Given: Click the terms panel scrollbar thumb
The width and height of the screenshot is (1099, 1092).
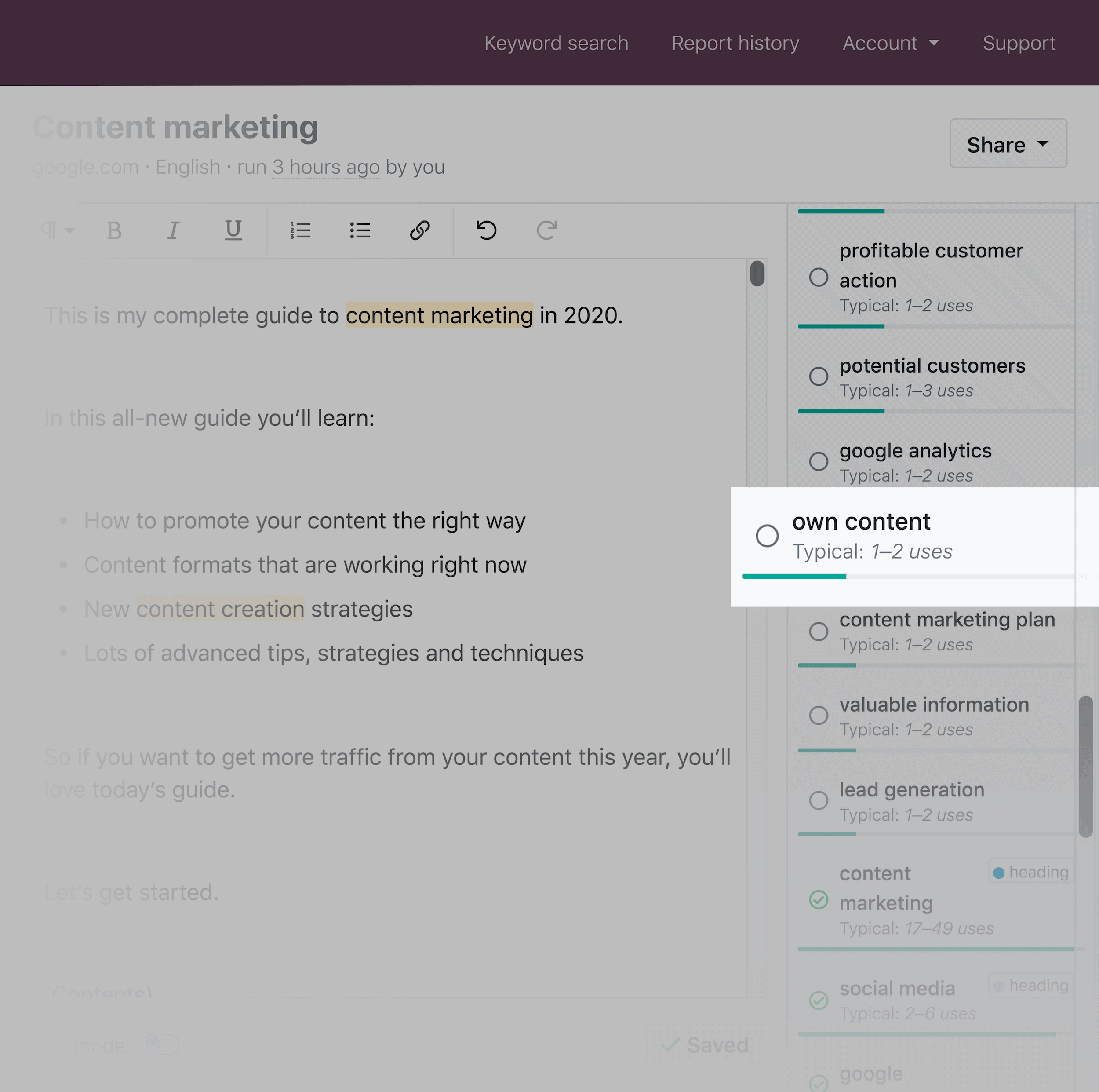Looking at the screenshot, I should pos(1086,766).
